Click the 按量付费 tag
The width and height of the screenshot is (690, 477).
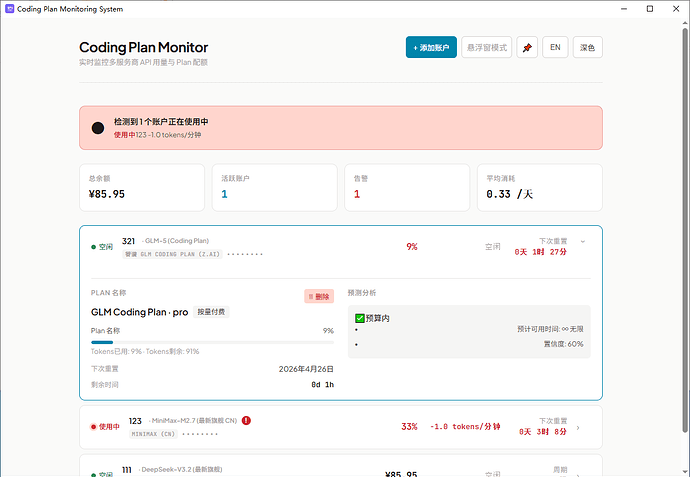click(211, 312)
